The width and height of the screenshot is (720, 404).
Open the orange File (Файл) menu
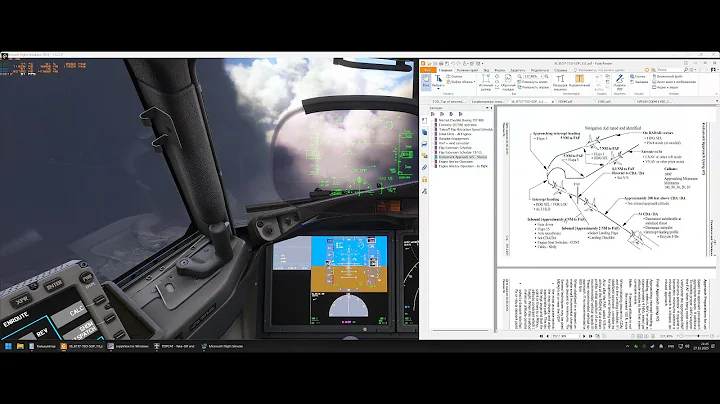[x=428, y=70]
